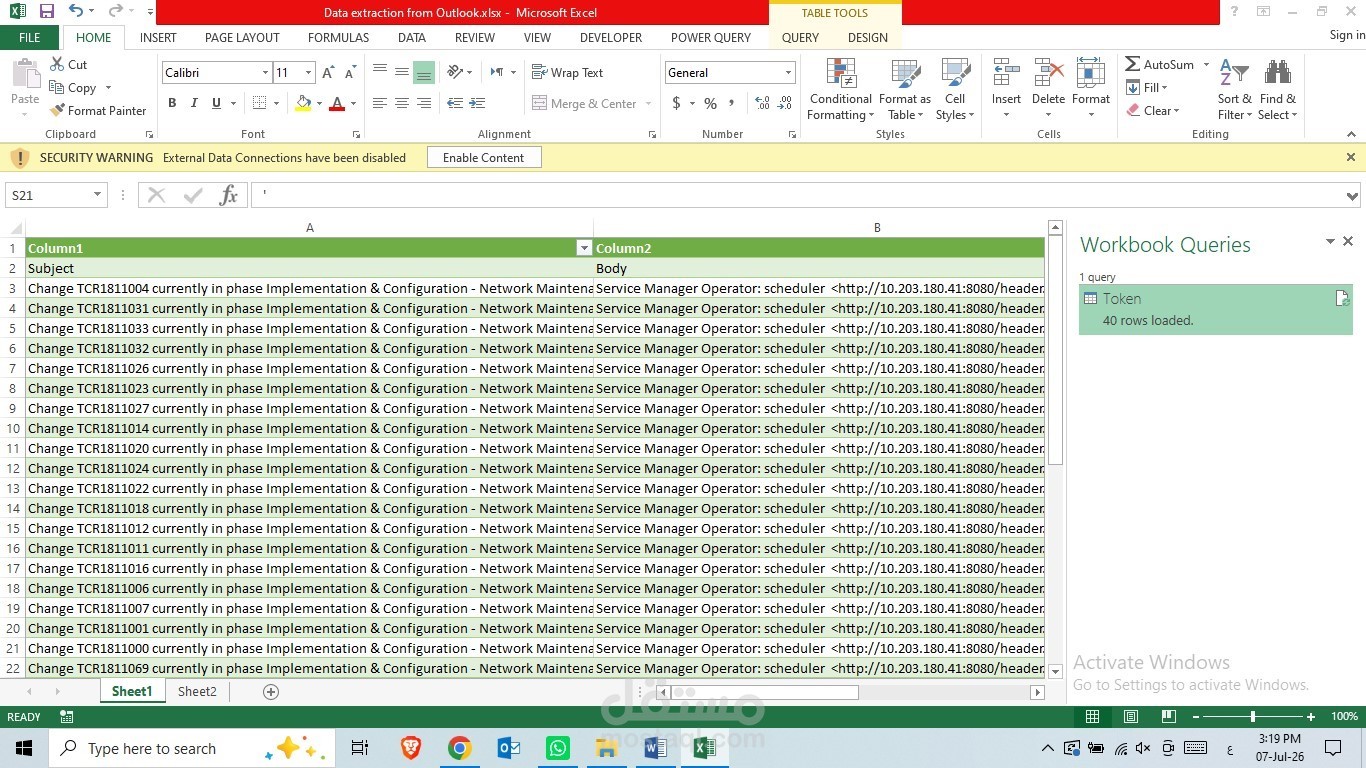
Task: Open the Font size dropdown showing 11
Action: pos(308,73)
